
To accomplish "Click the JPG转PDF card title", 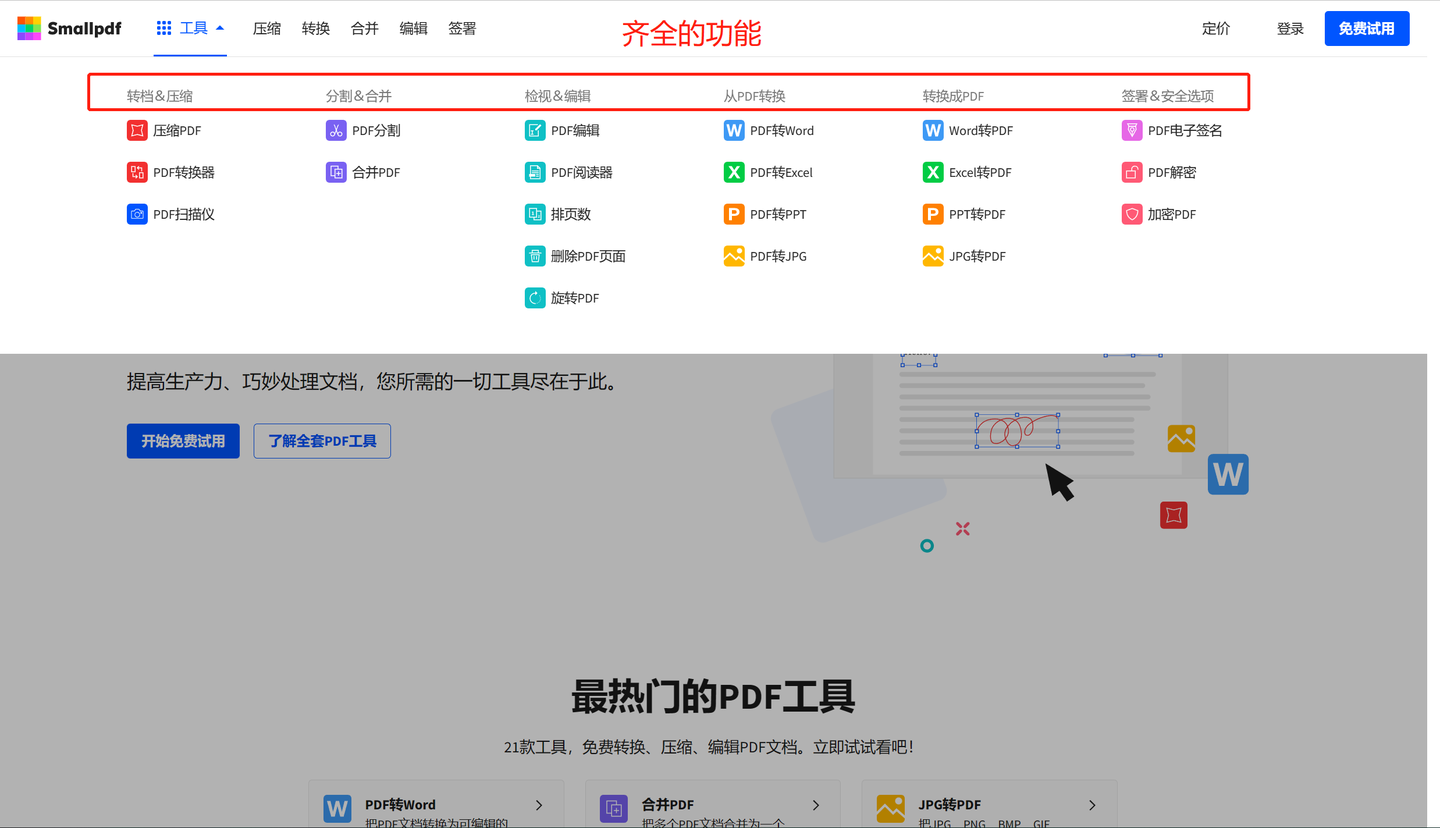I will pos(950,804).
